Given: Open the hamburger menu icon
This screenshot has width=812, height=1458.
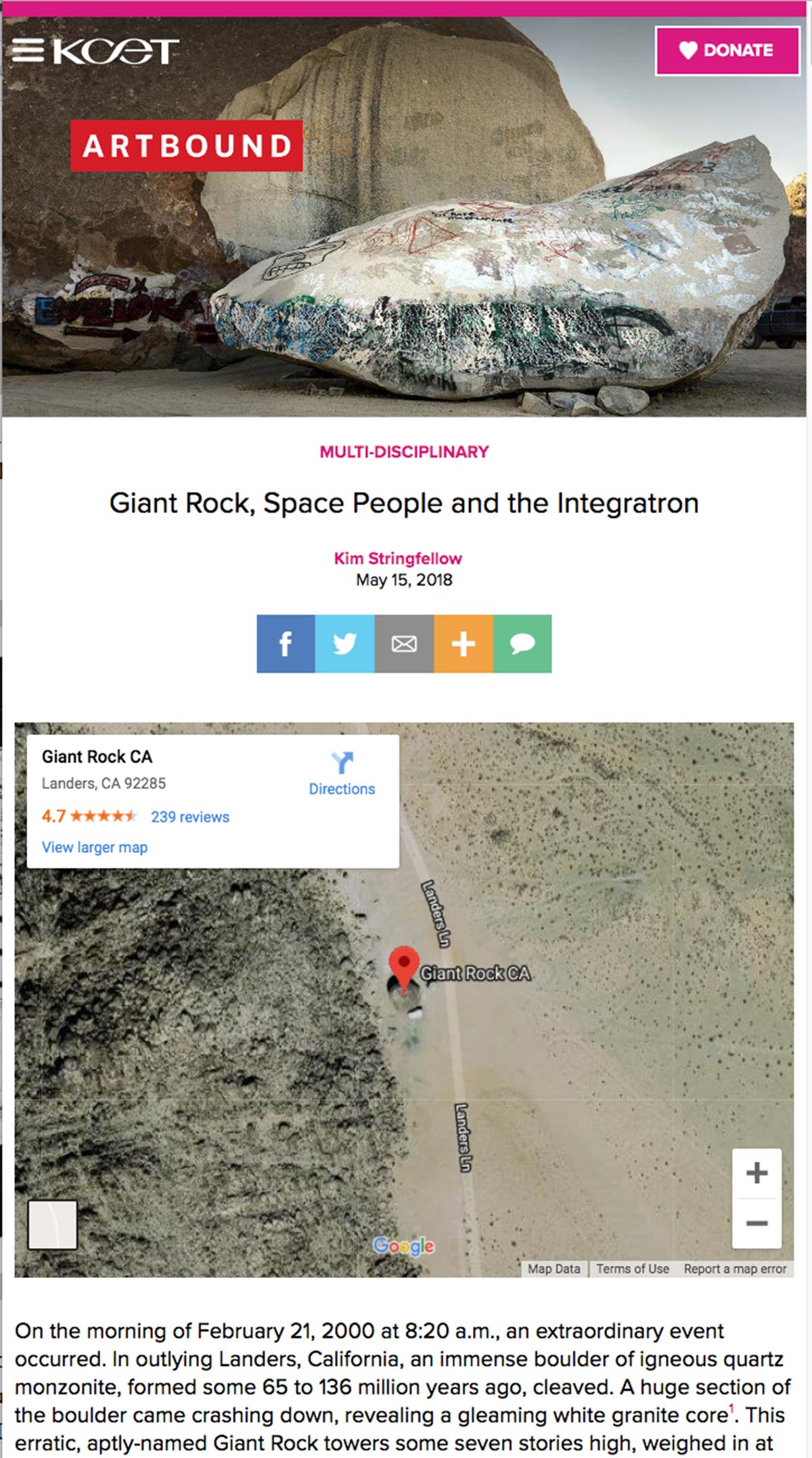Looking at the screenshot, I should [x=28, y=50].
